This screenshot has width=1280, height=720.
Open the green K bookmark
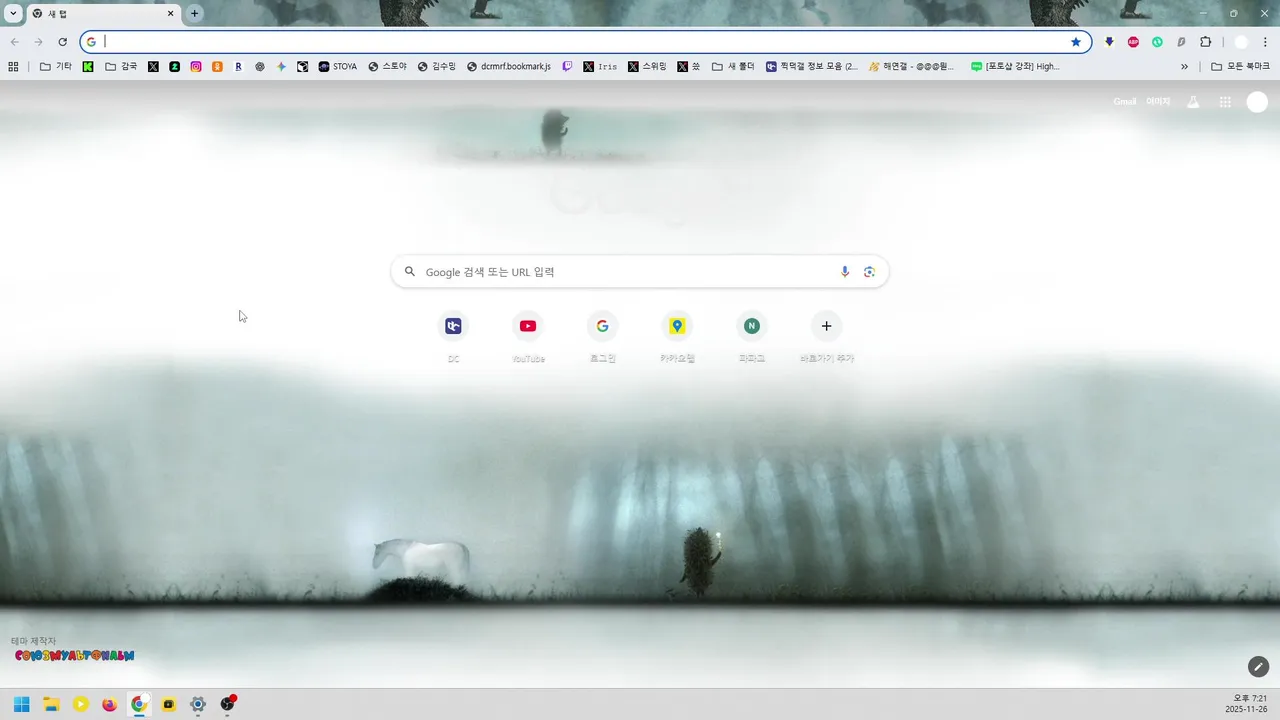click(88, 67)
